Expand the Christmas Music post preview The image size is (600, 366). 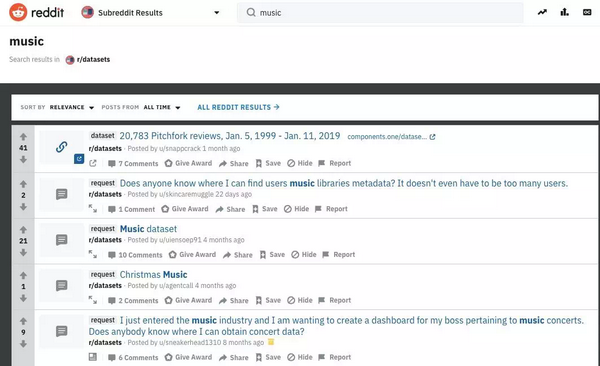point(93,300)
